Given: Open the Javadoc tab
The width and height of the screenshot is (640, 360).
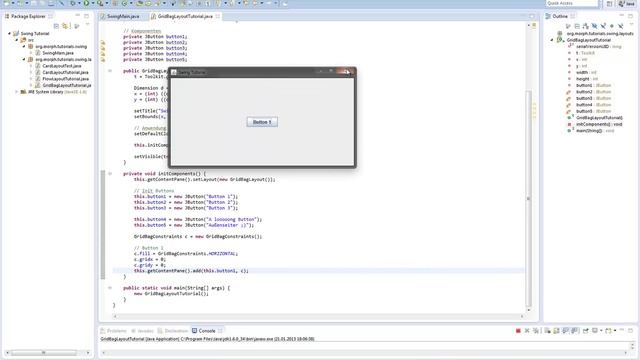Looking at the screenshot, I should click(x=142, y=331).
